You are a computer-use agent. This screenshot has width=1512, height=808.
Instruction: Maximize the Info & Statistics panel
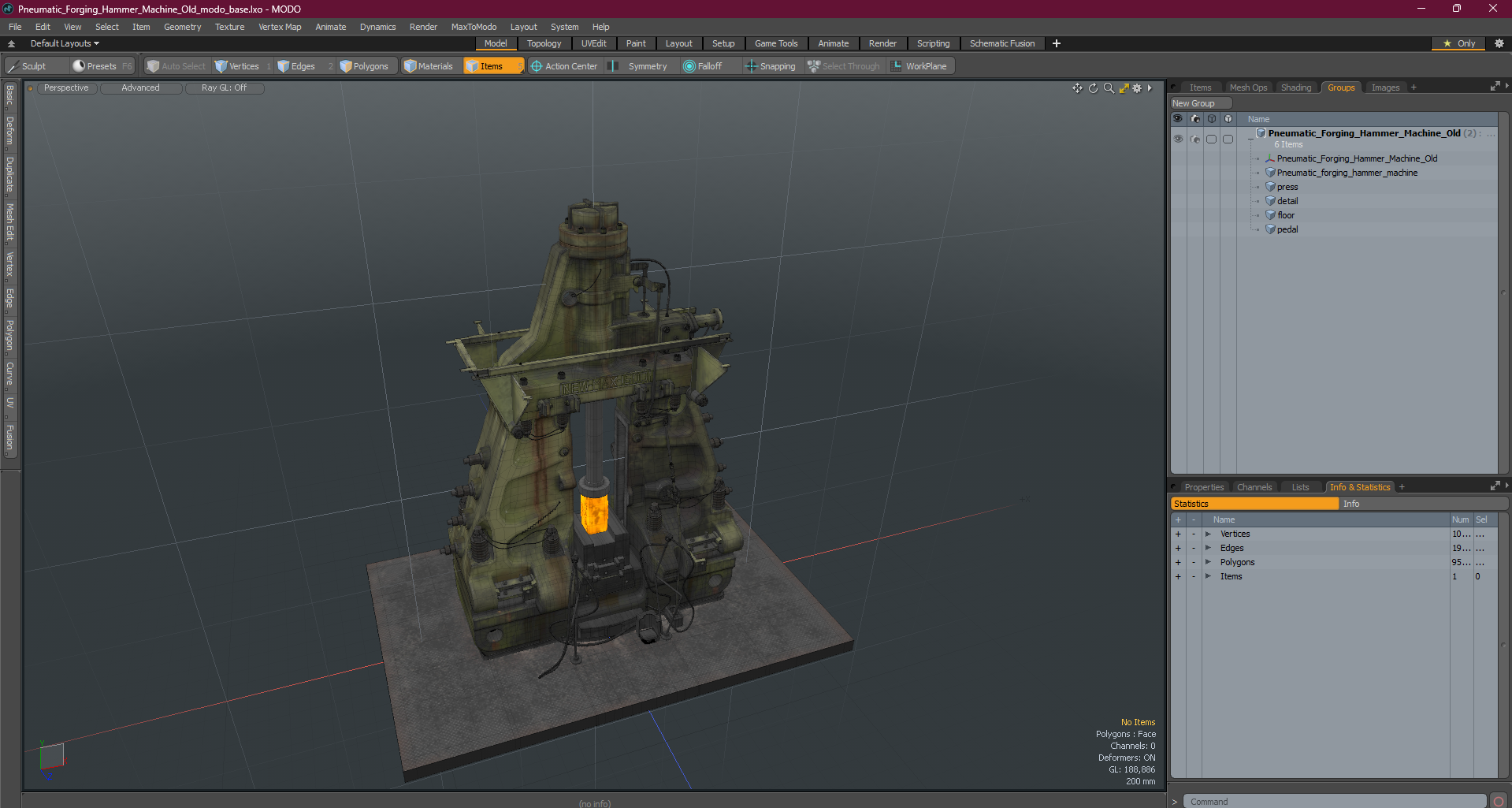tap(1495, 486)
